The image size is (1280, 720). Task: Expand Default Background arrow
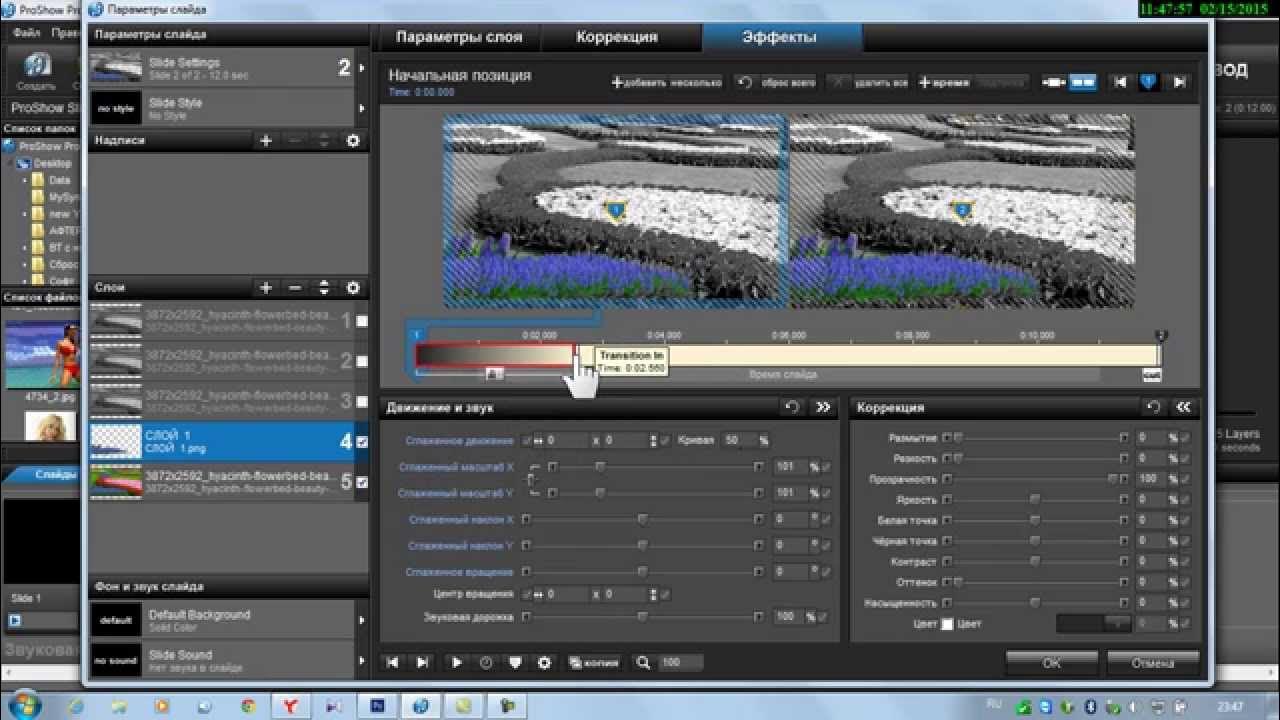[x=361, y=620]
